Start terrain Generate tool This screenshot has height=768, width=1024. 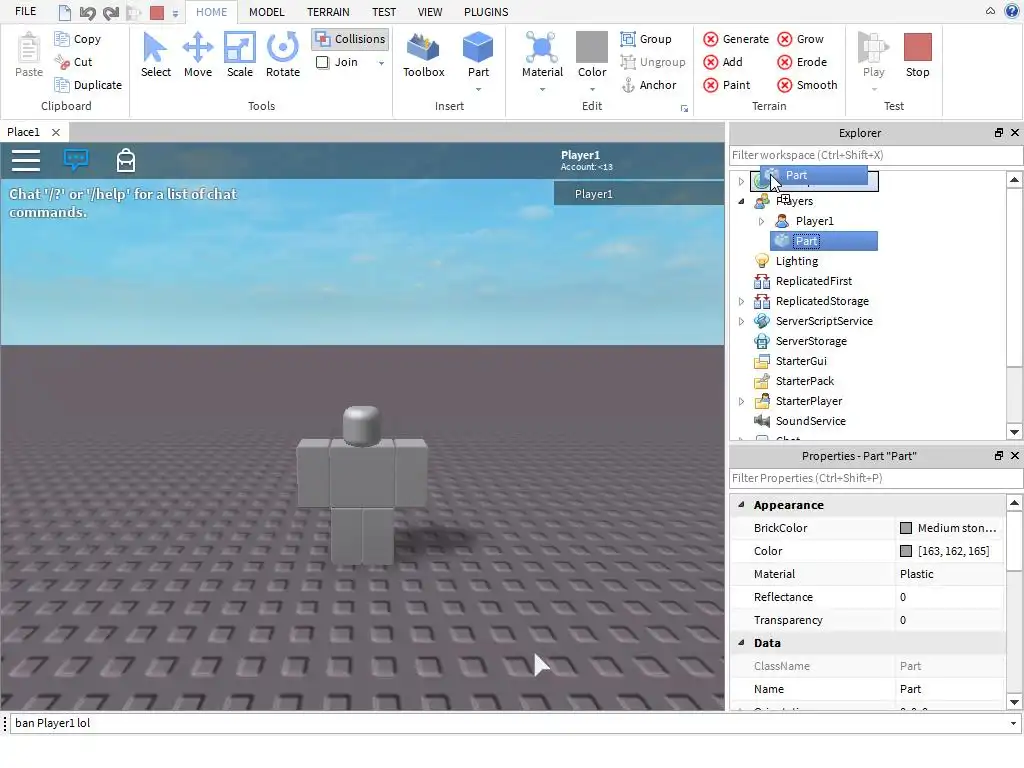[736, 39]
